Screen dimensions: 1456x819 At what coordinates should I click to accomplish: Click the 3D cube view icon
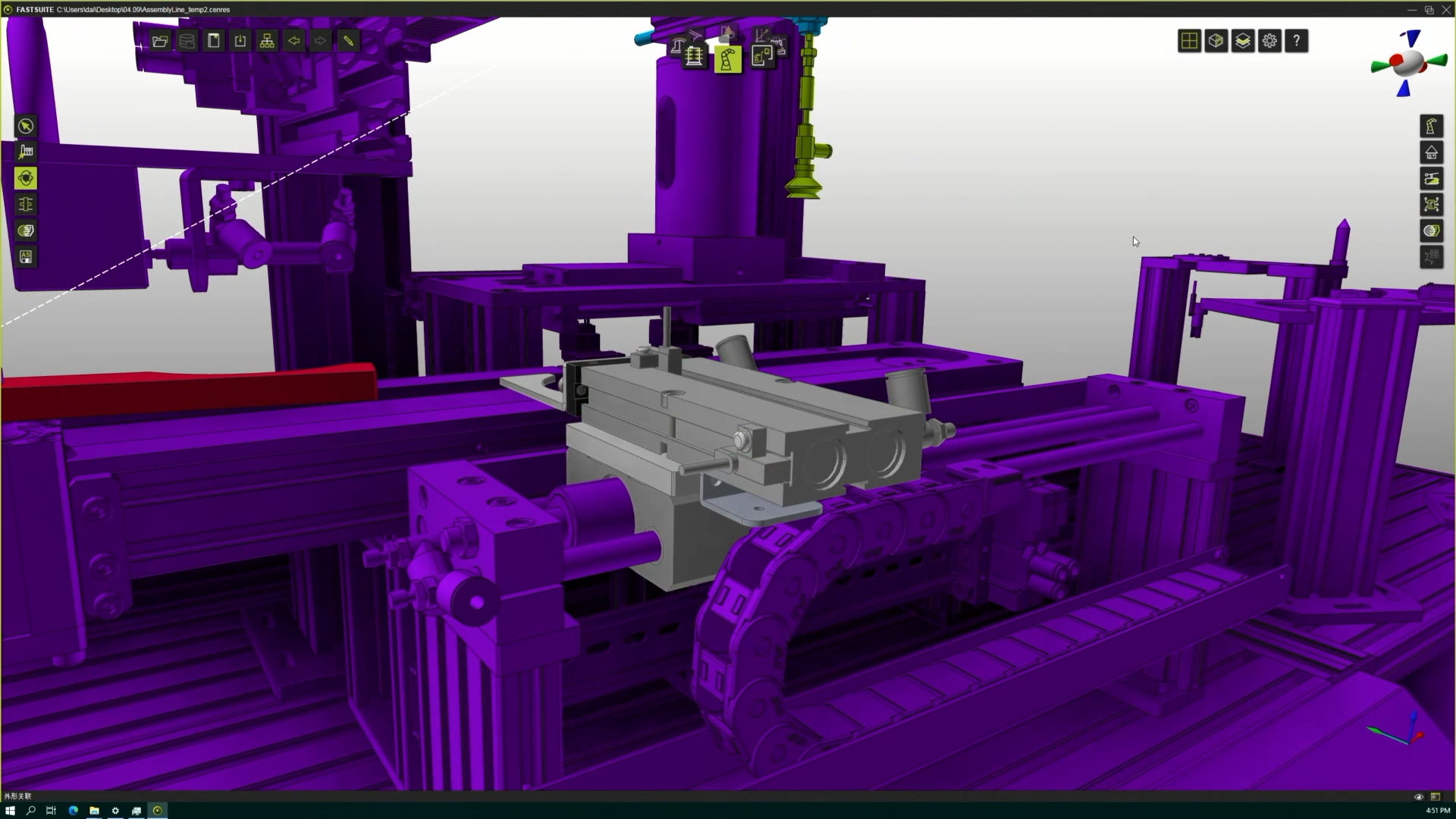pos(1216,41)
